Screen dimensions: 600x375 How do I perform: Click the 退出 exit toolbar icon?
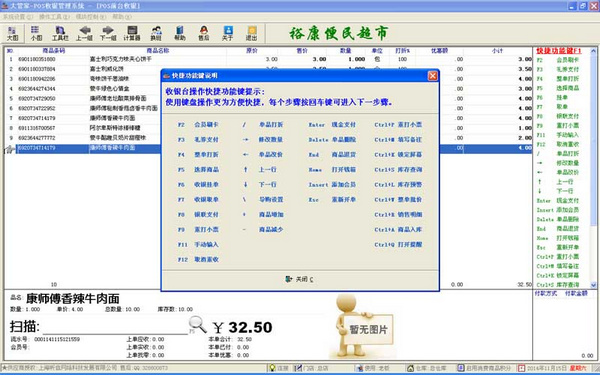[251, 33]
